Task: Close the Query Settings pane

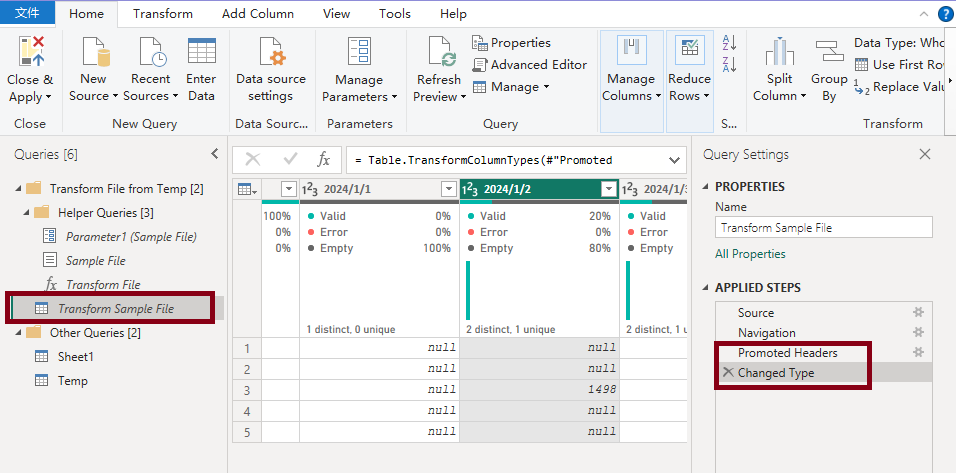Action: coord(925,154)
